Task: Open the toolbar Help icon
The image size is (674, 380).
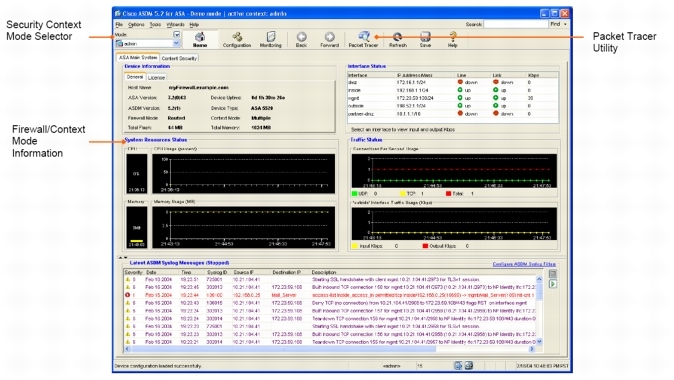Action: click(x=453, y=40)
